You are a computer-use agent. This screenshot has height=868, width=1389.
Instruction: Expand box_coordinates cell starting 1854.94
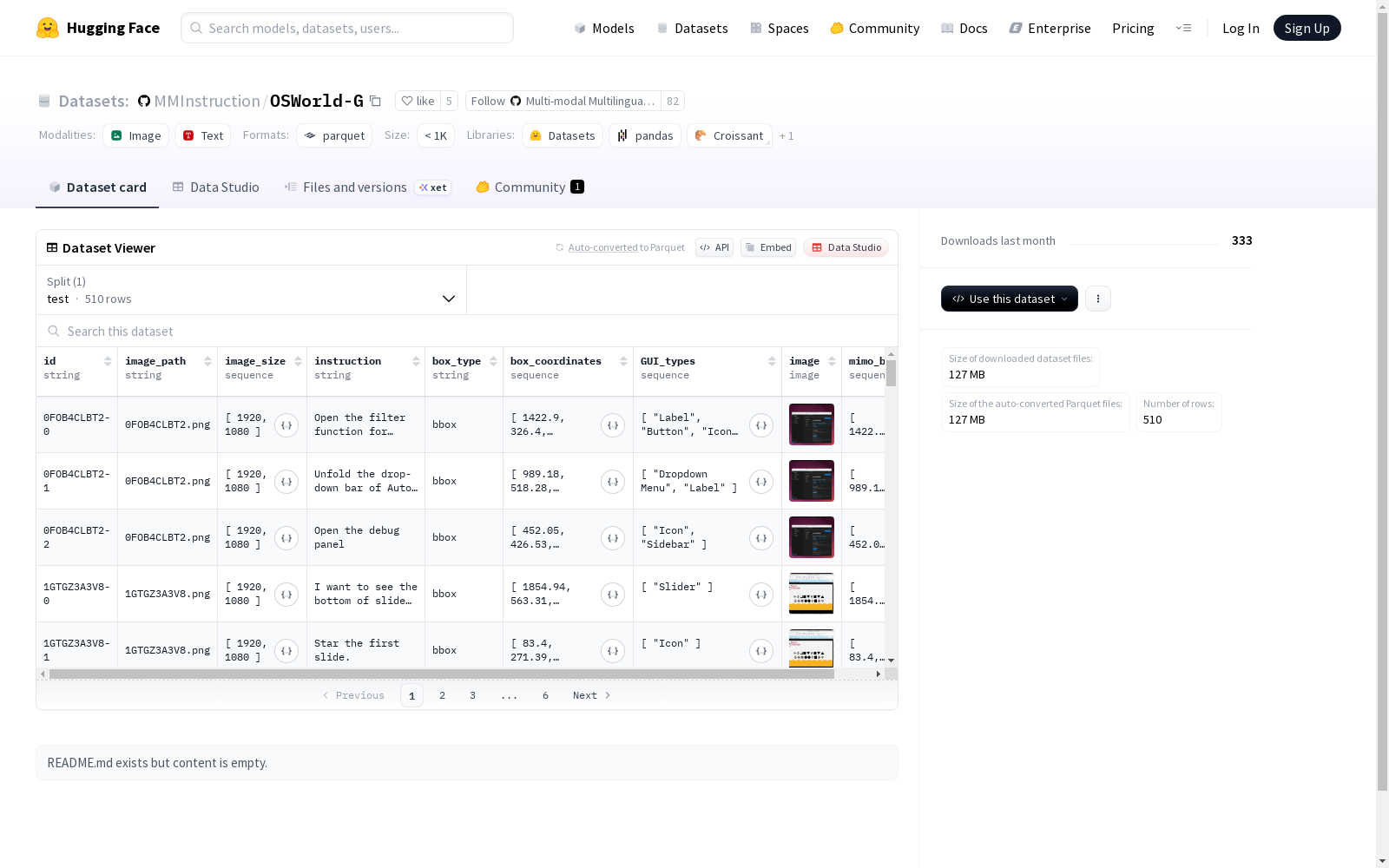pos(613,595)
